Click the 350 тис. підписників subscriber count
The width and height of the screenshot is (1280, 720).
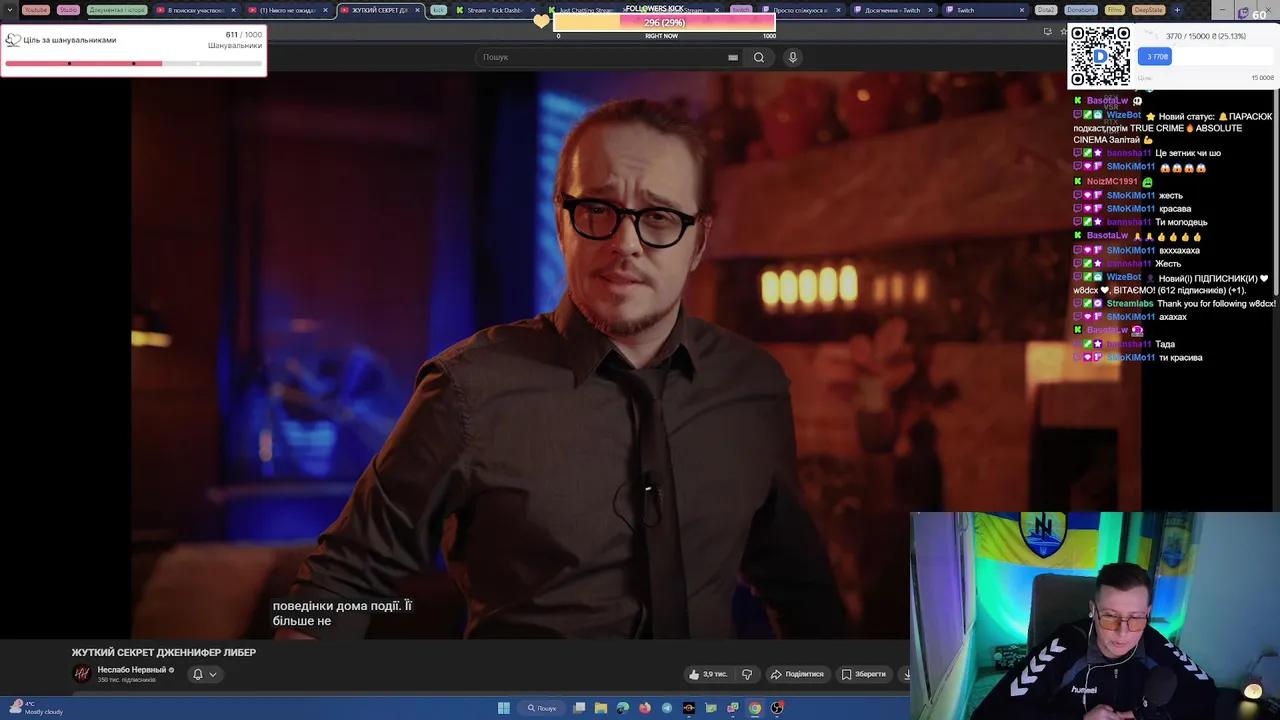(x=127, y=680)
